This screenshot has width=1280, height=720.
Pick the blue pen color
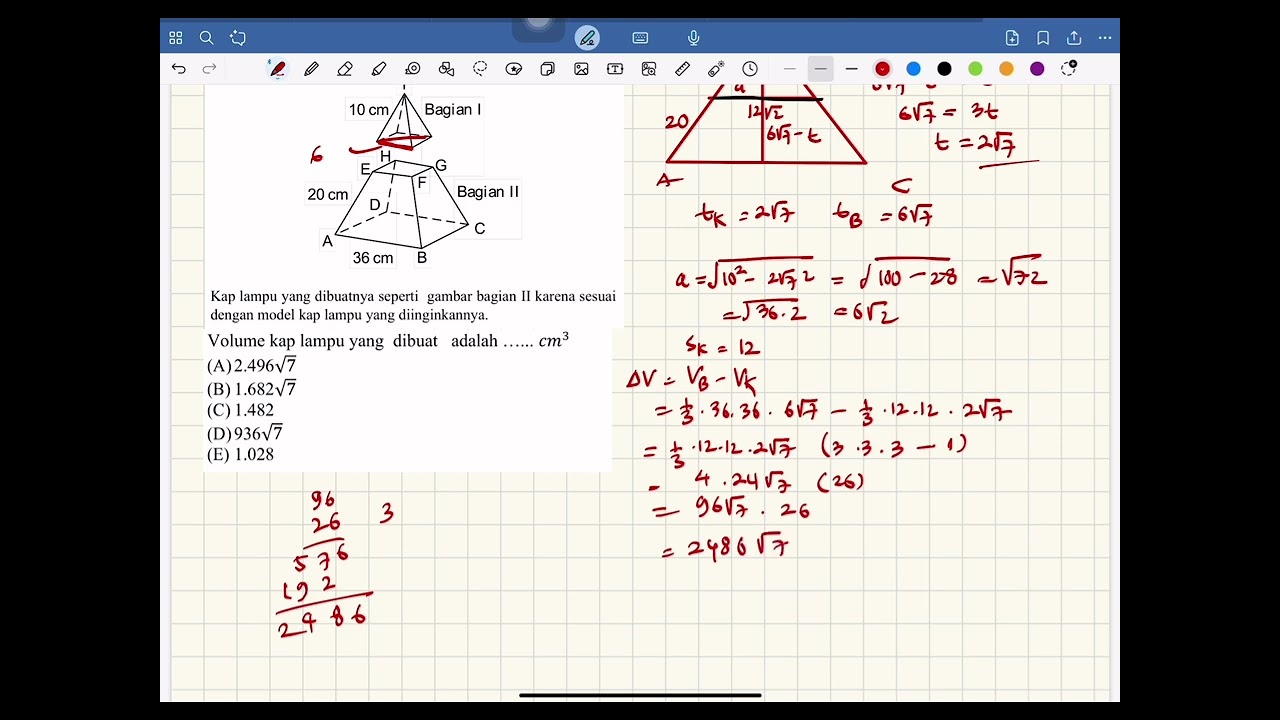913,69
